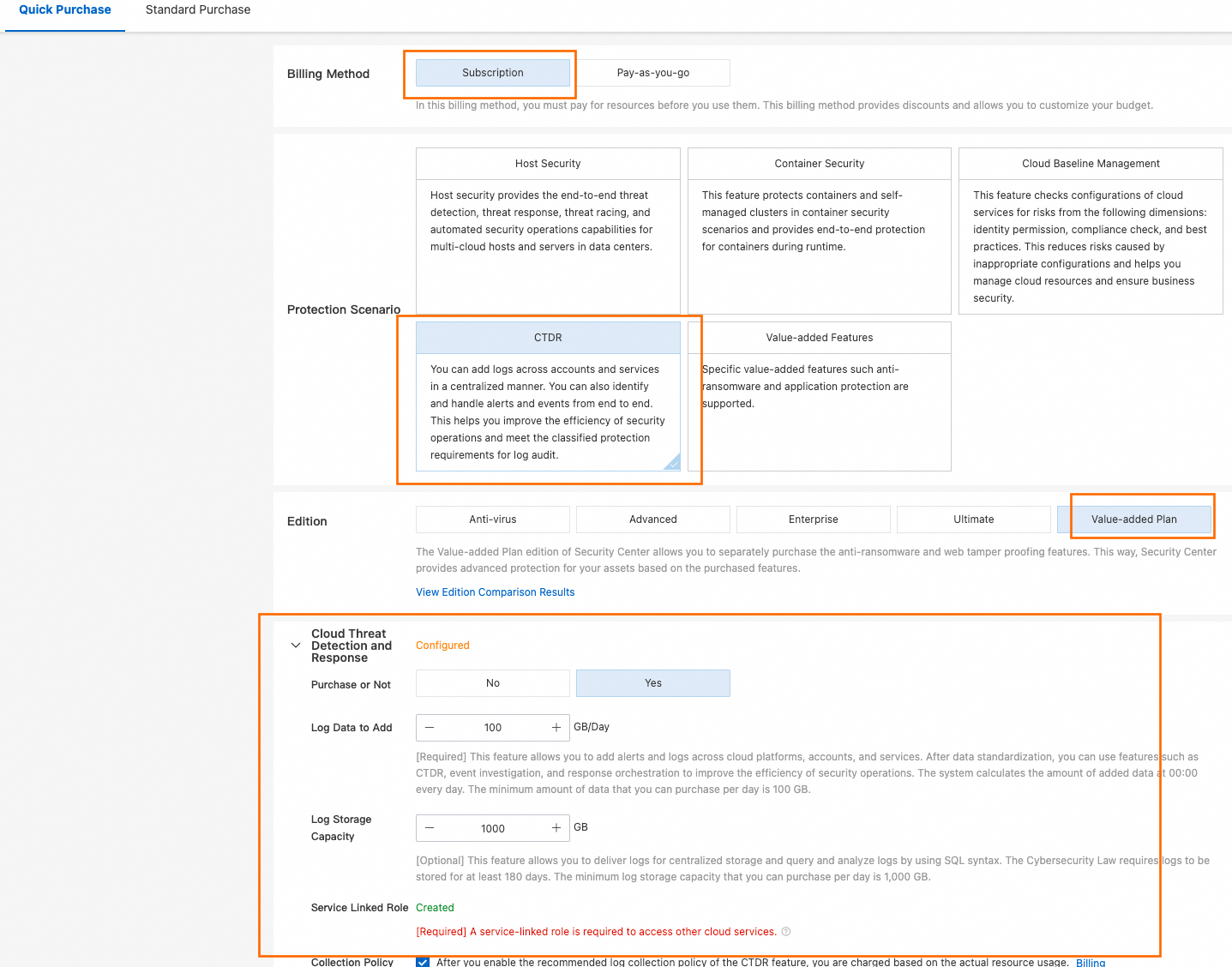Open the Standard Purchase tab
Screen dimensions: 1232x967
pos(198,10)
